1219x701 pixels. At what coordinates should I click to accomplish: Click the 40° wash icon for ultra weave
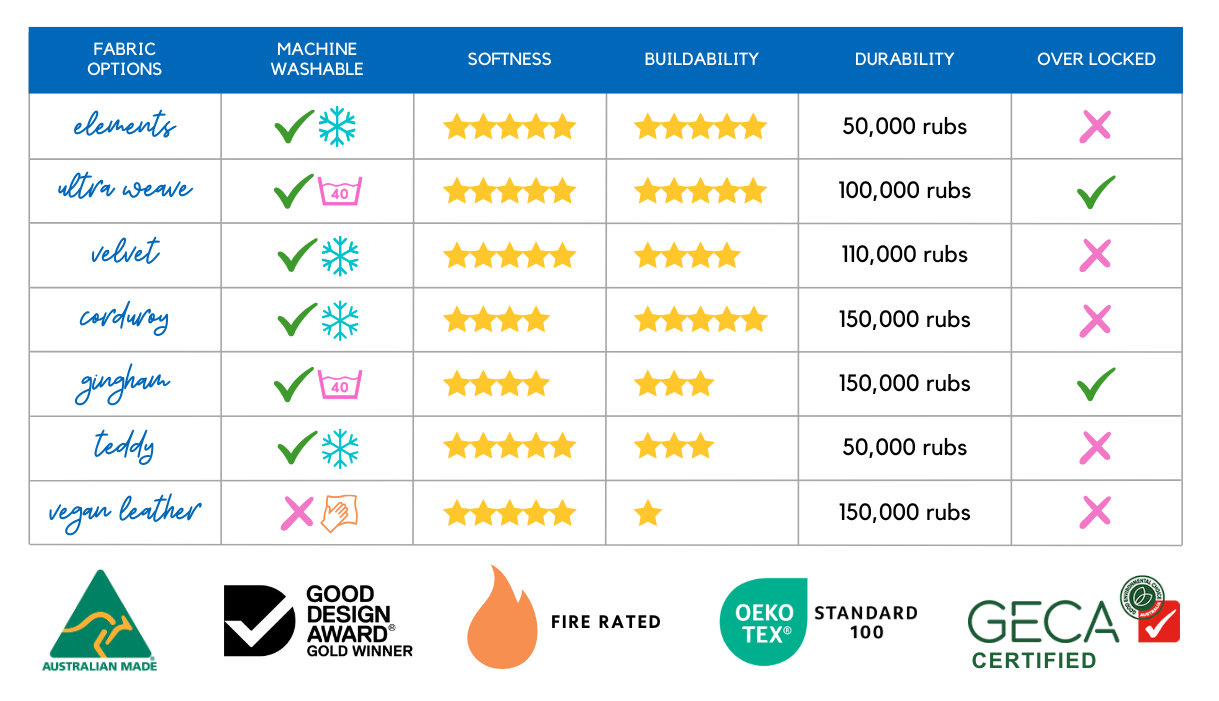click(x=340, y=191)
